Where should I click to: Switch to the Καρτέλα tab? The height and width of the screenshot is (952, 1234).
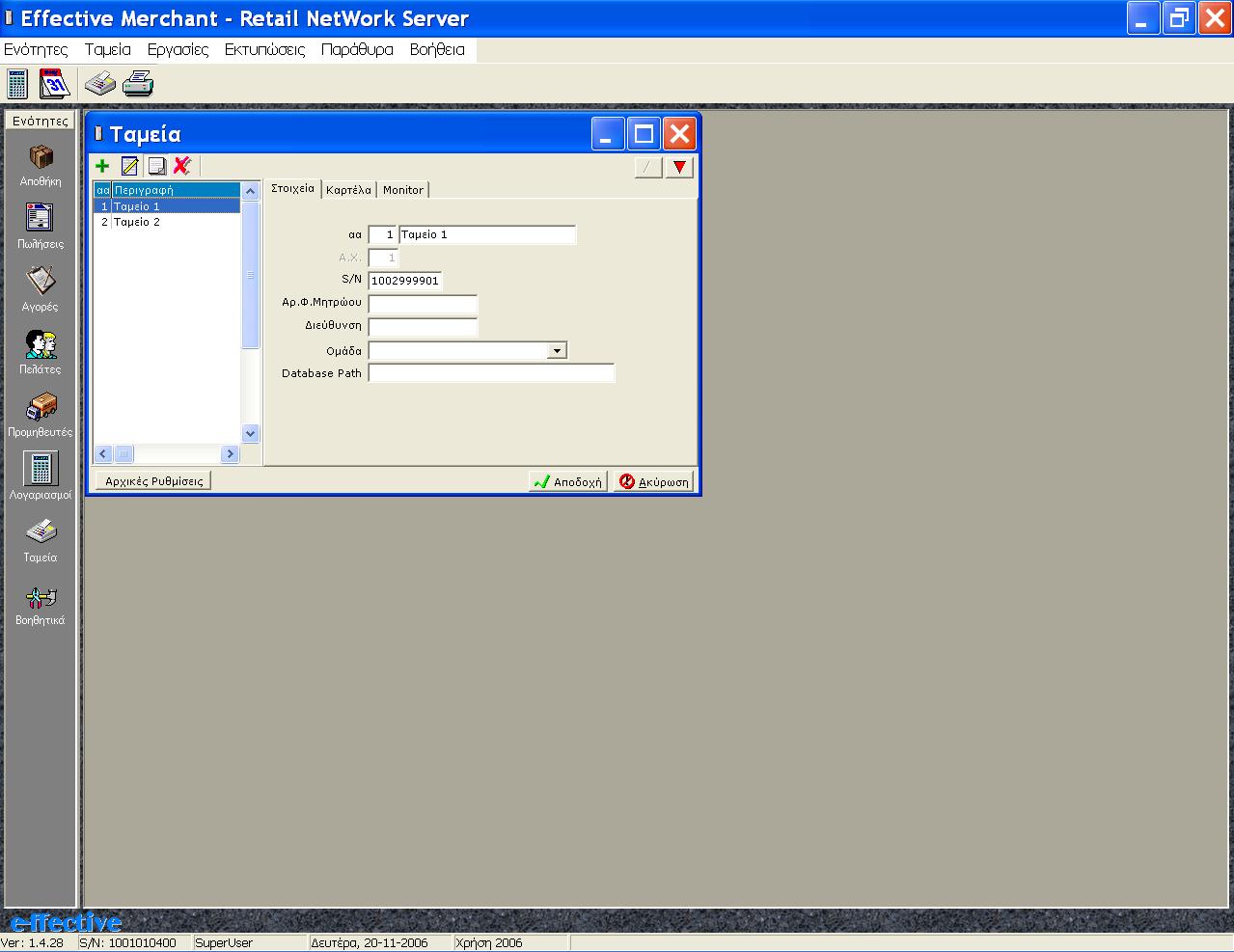[x=348, y=190]
